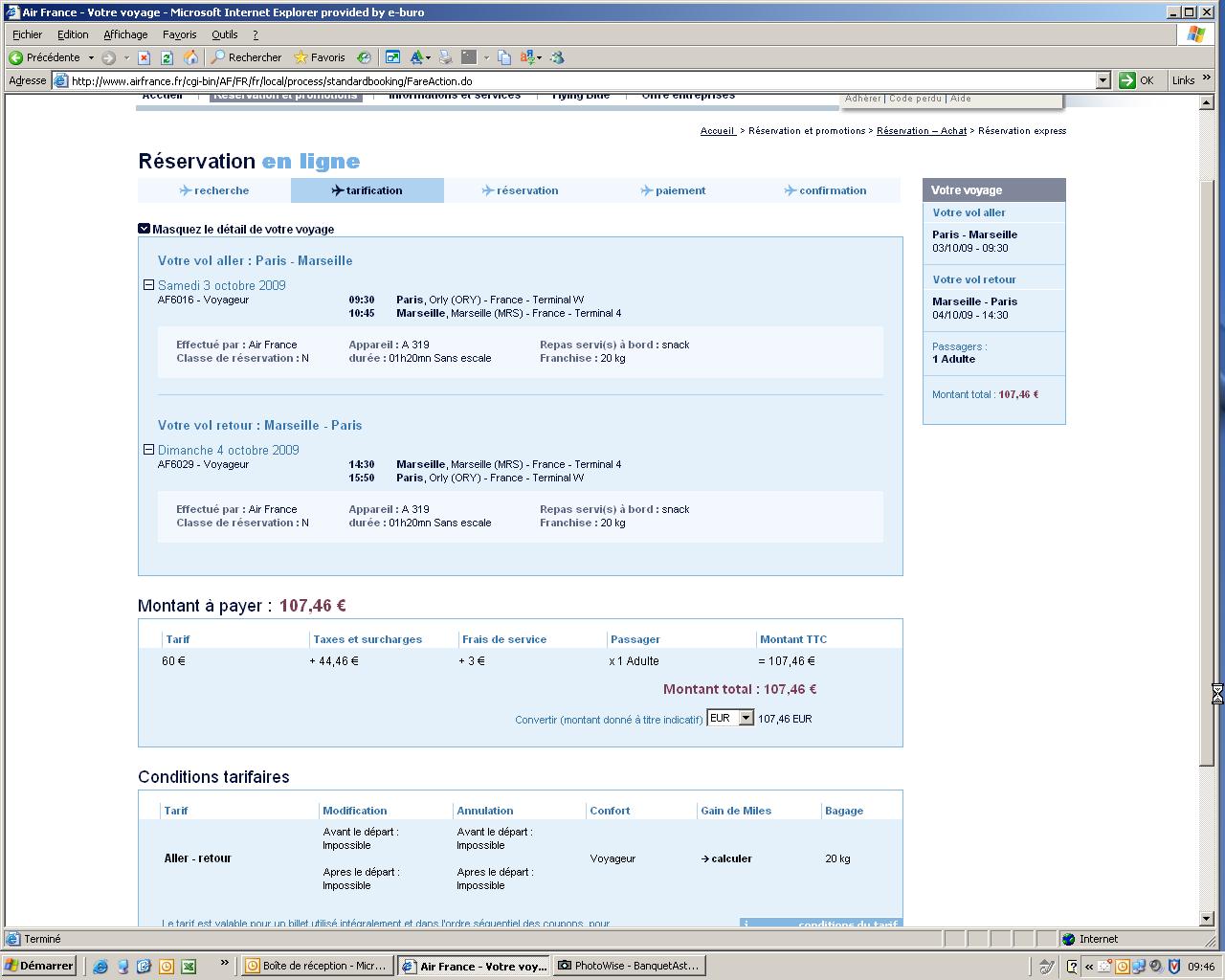The image size is (1225, 980).
Task: Collapse the Dimanche 4 octobre 2009 flight
Action: pyautogui.click(x=148, y=450)
